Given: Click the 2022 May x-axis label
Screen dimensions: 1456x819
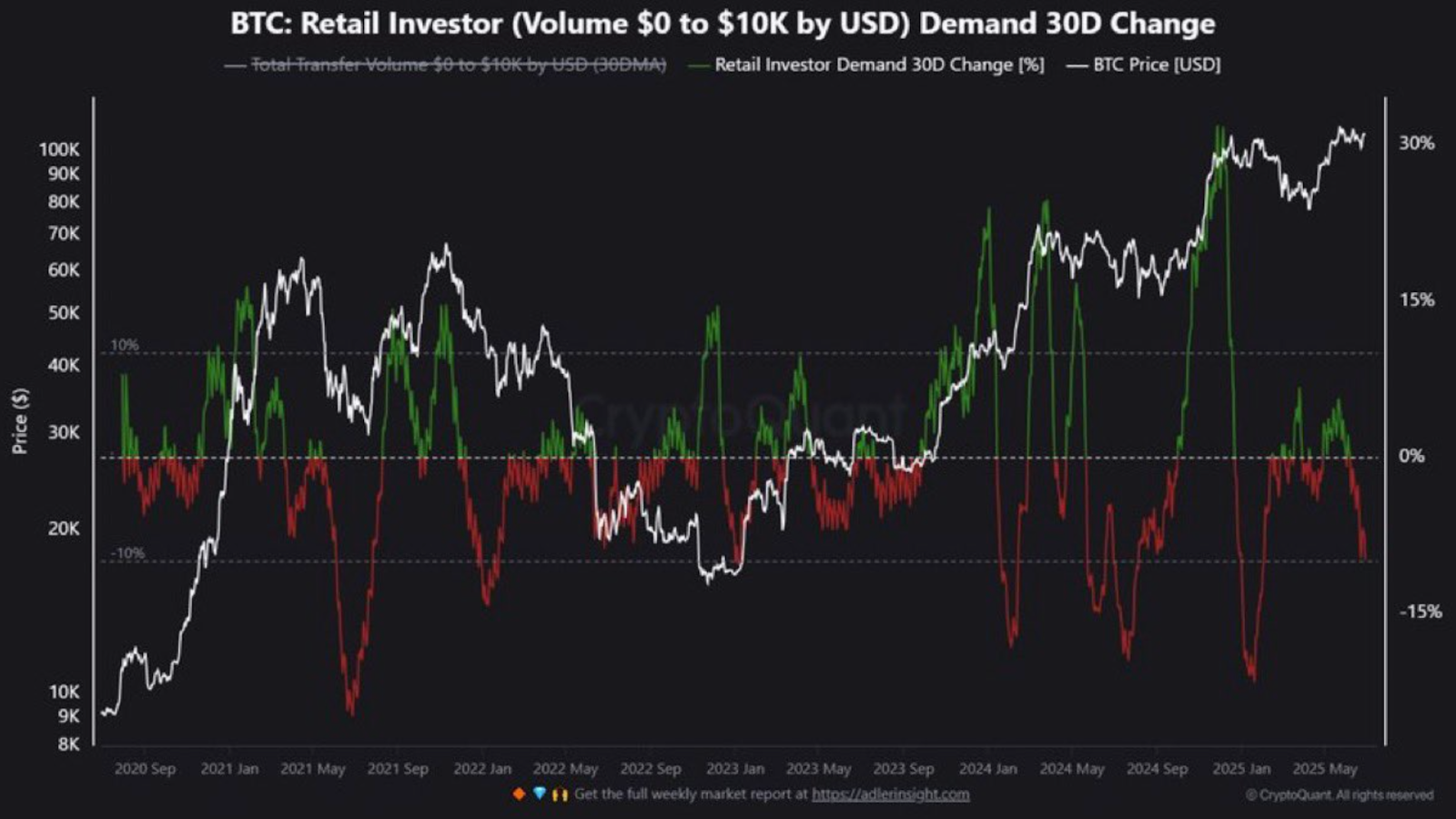Looking at the screenshot, I should click(566, 769).
